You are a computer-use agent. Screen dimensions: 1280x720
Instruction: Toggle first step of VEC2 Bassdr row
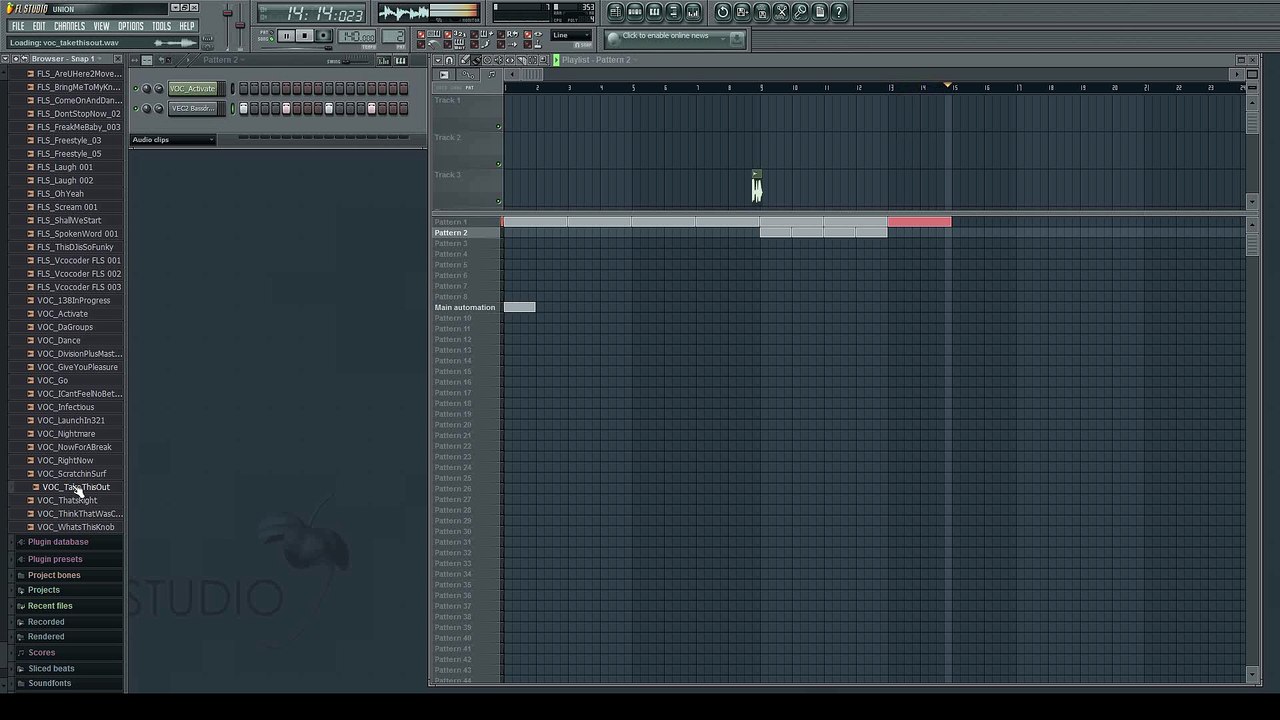tap(243, 108)
